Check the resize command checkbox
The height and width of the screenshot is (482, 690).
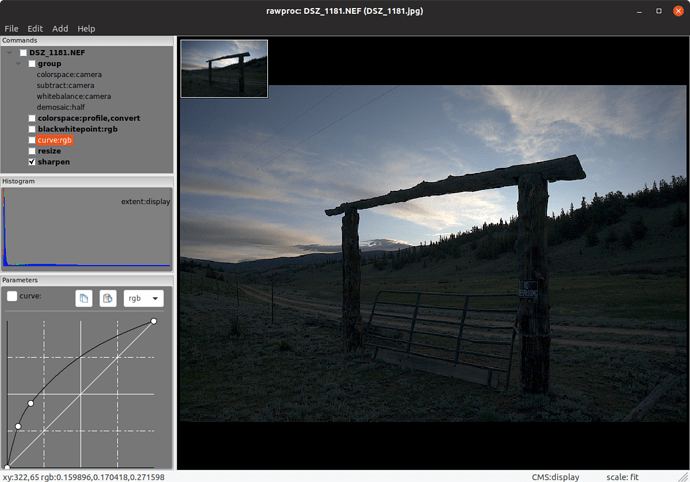point(32,151)
